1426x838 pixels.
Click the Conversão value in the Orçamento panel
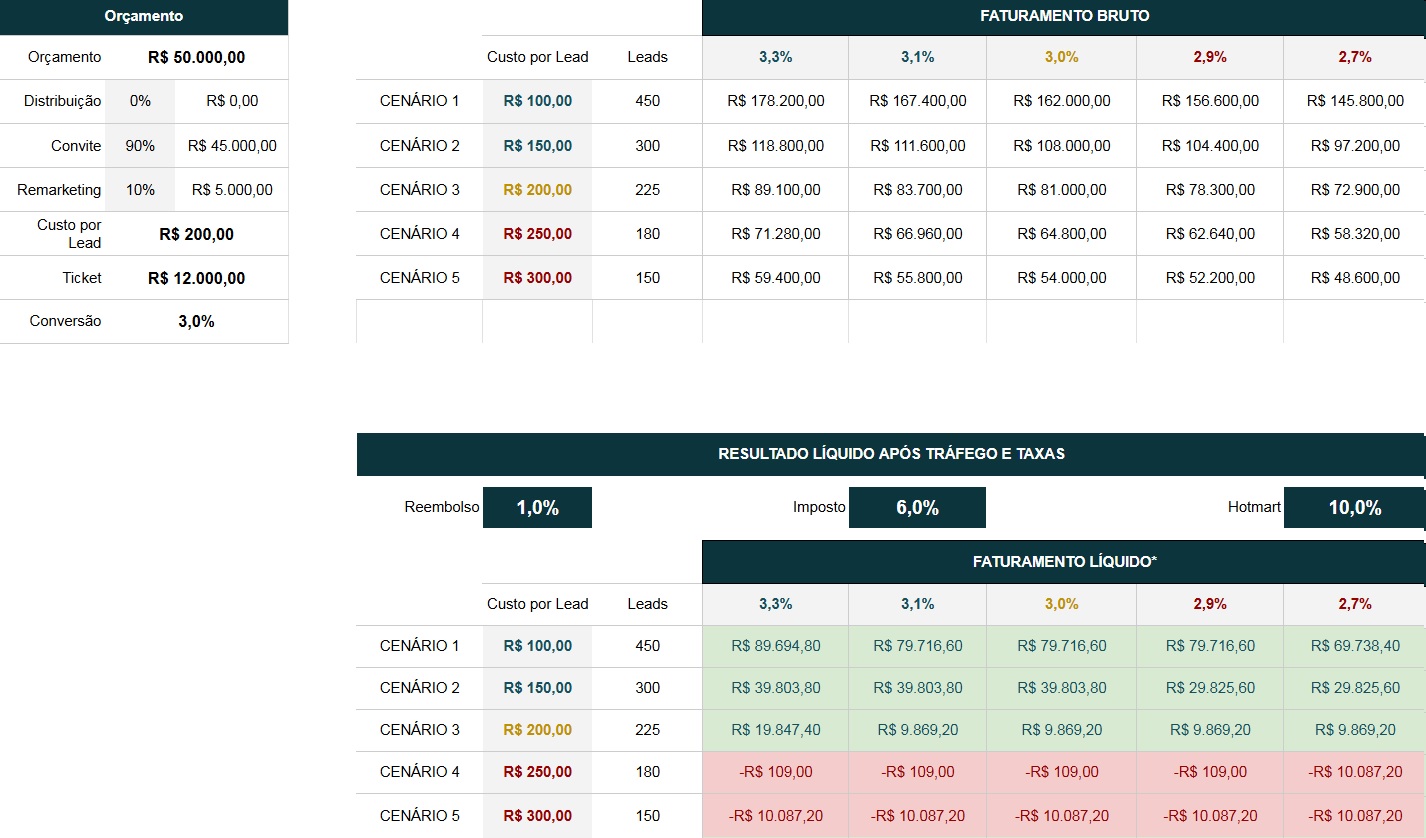[196, 321]
